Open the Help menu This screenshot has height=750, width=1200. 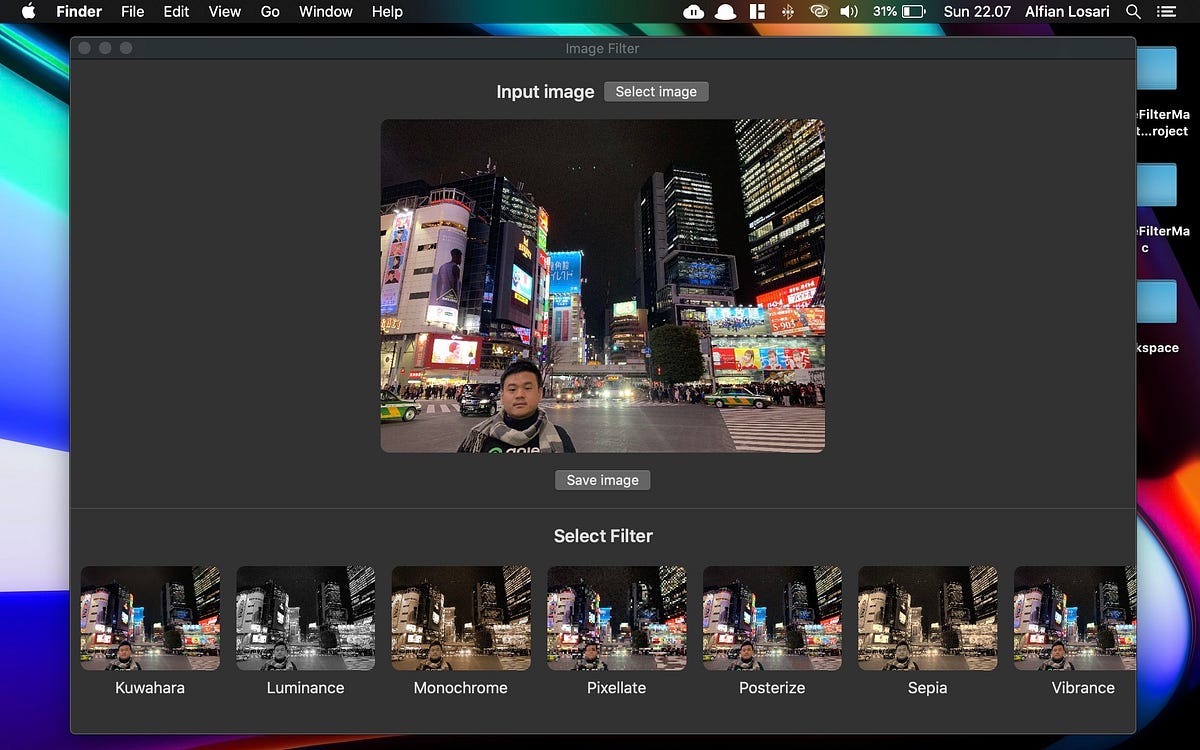(387, 12)
